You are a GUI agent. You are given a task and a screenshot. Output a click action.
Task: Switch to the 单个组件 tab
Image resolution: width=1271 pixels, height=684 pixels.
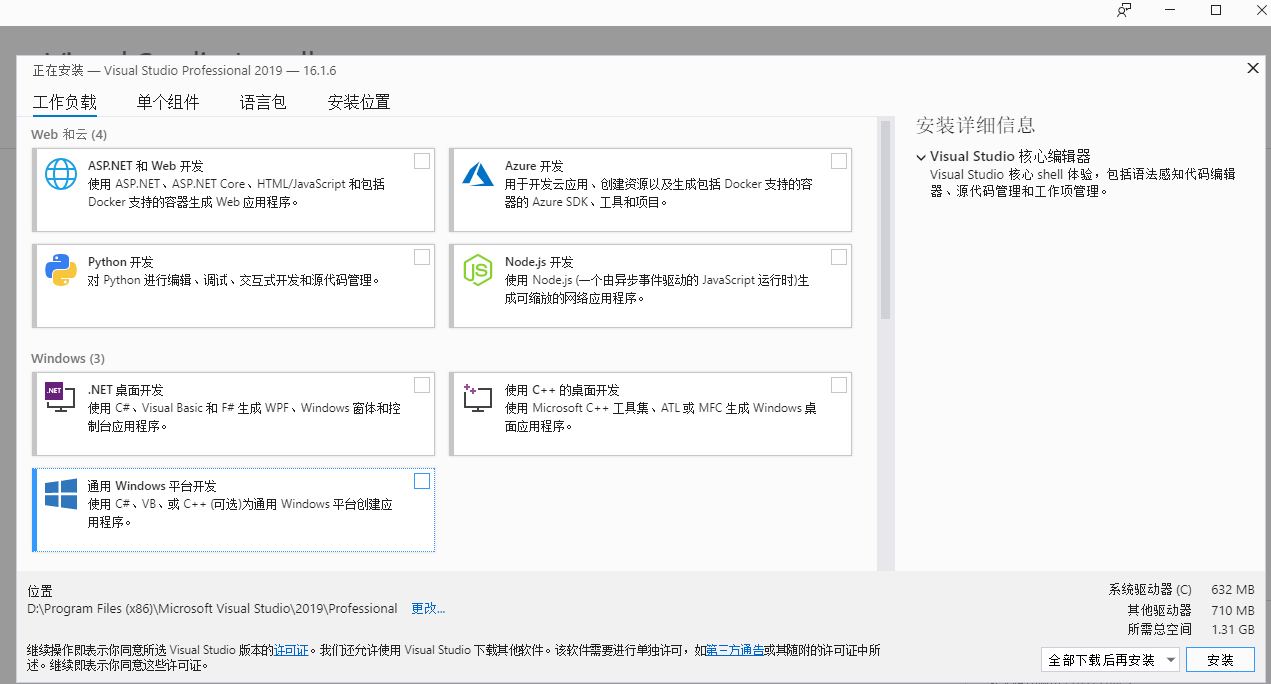(x=168, y=102)
